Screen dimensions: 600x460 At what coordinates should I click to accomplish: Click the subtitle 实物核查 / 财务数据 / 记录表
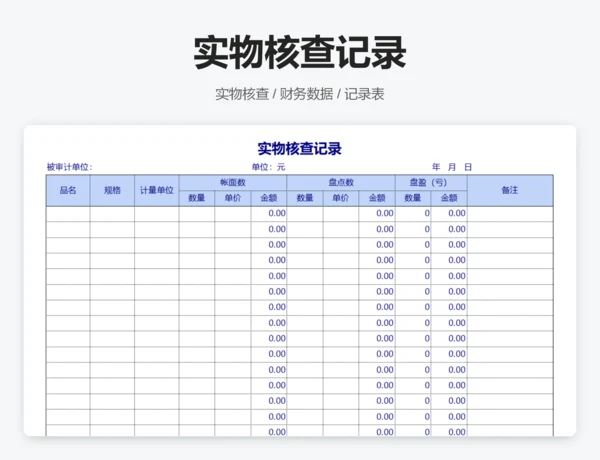[300, 94]
